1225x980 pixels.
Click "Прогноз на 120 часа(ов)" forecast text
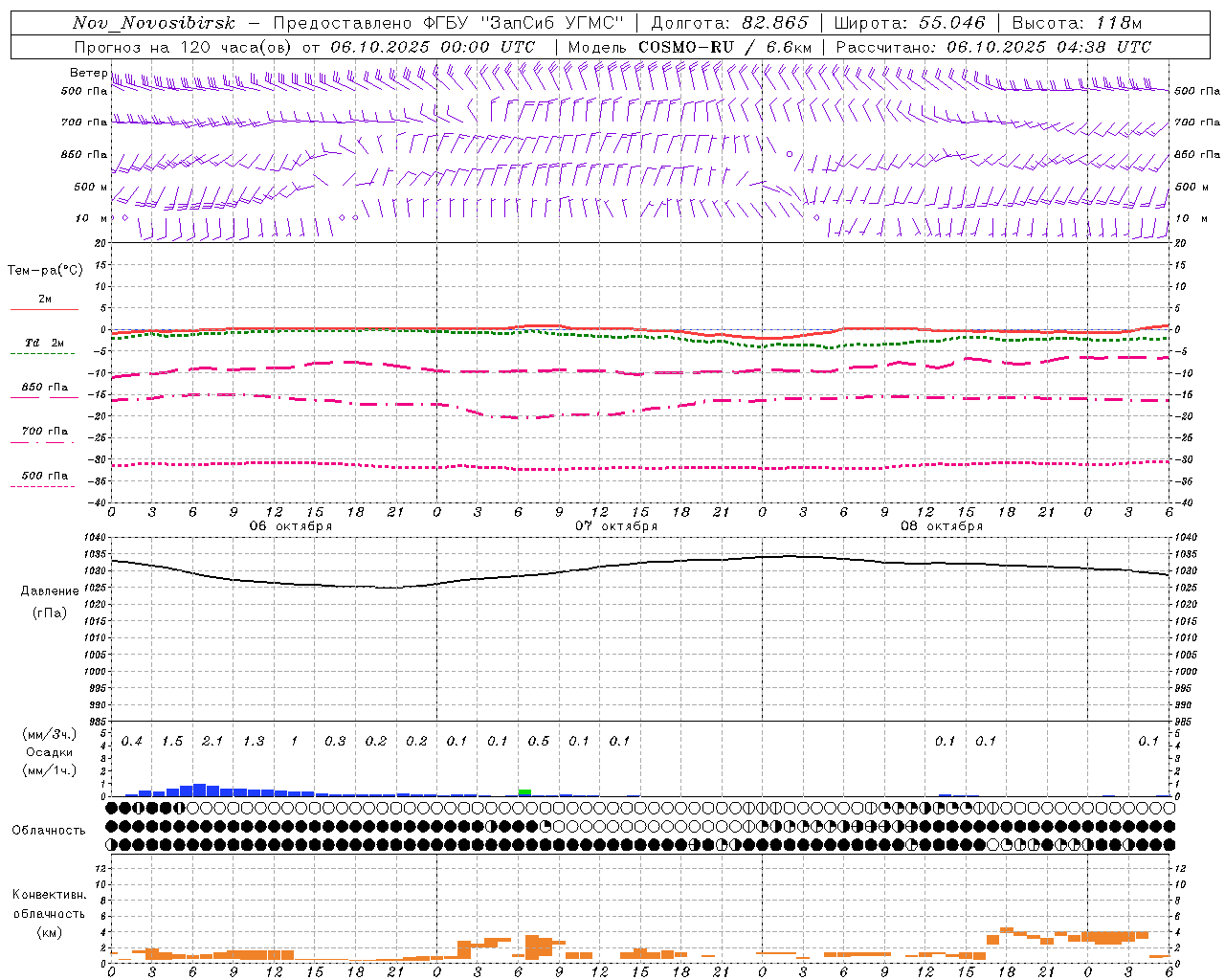coord(184,47)
